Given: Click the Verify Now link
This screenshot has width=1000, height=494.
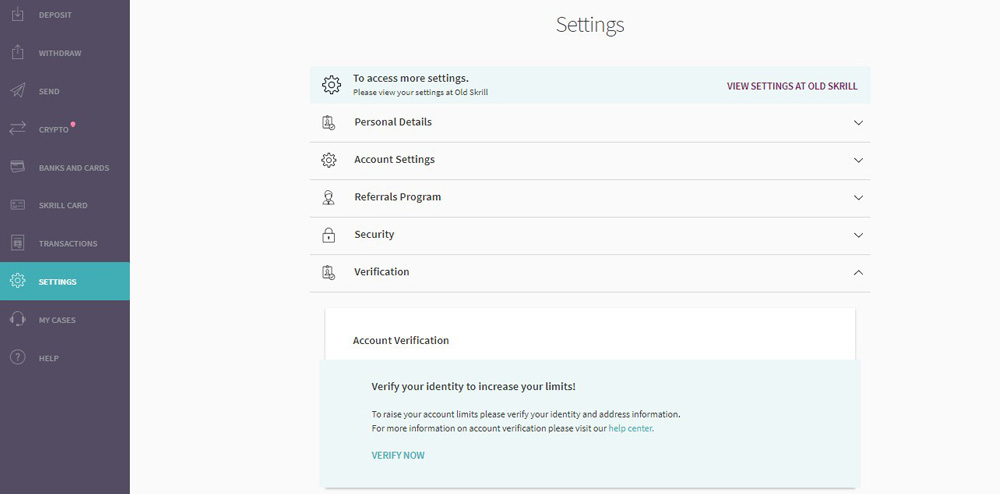Looking at the screenshot, I should click(x=398, y=456).
